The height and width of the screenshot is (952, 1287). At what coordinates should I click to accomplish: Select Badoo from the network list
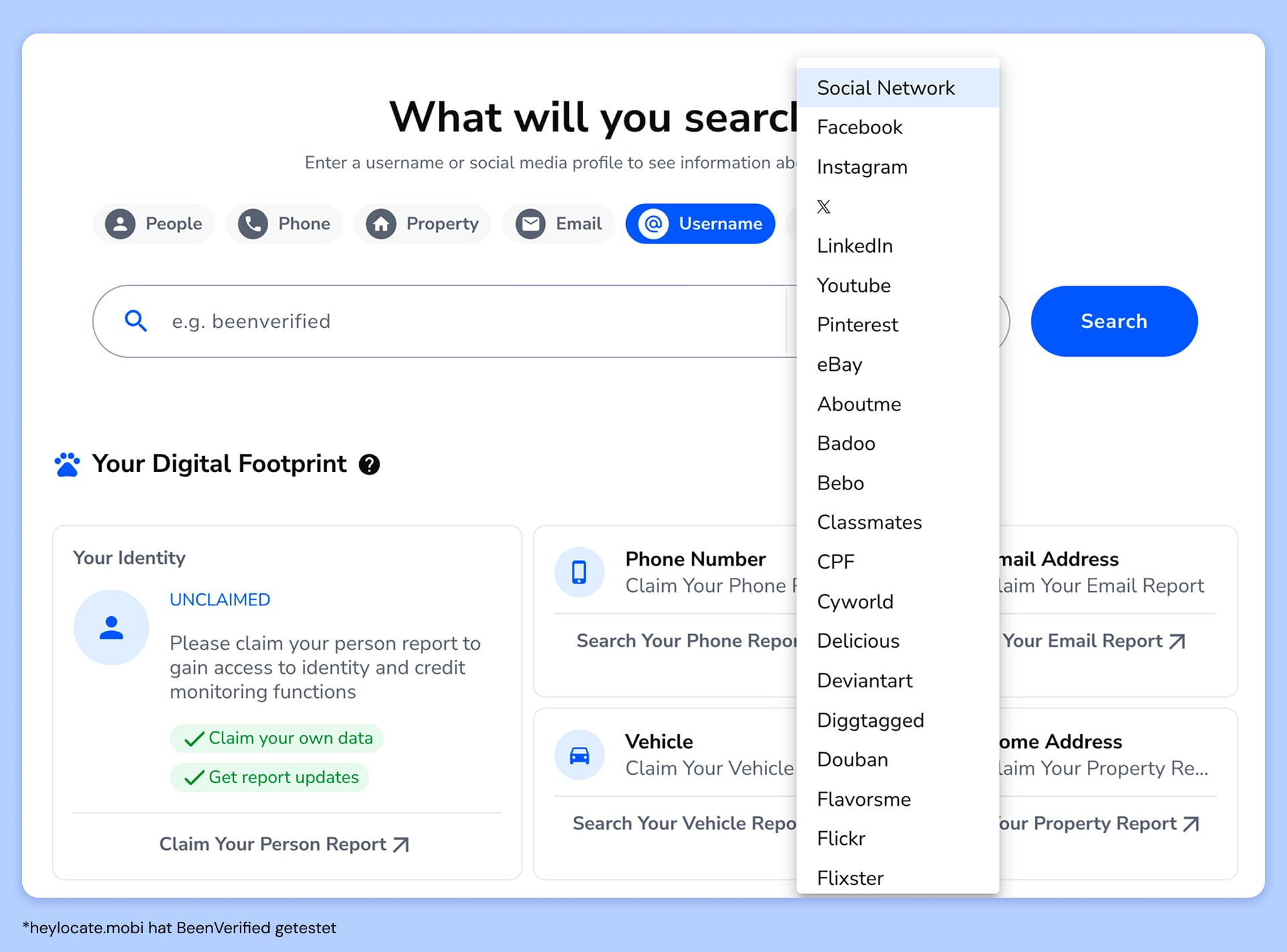pyautogui.click(x=898, y=444)
